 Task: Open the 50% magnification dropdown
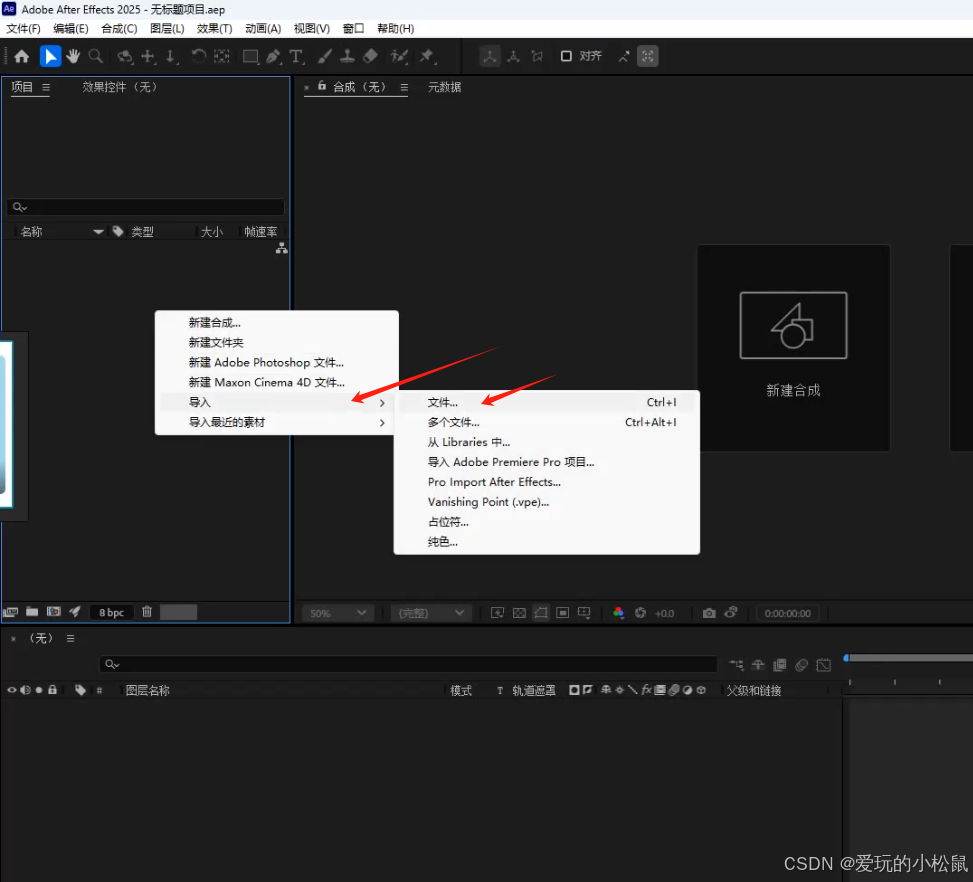pyautogui.click(x=338, y=613)
